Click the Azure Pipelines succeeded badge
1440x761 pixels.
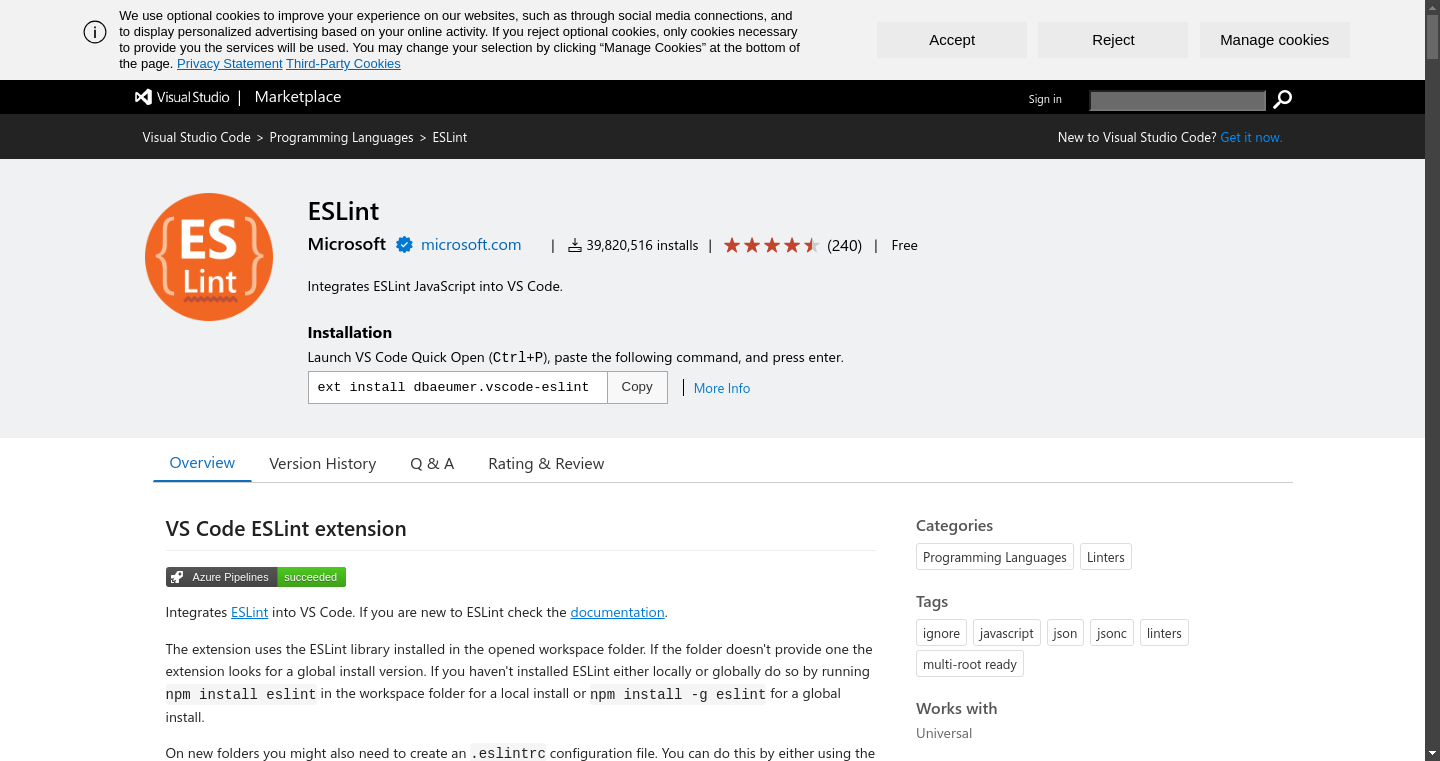pyautogui.click(x=256, y=577)
